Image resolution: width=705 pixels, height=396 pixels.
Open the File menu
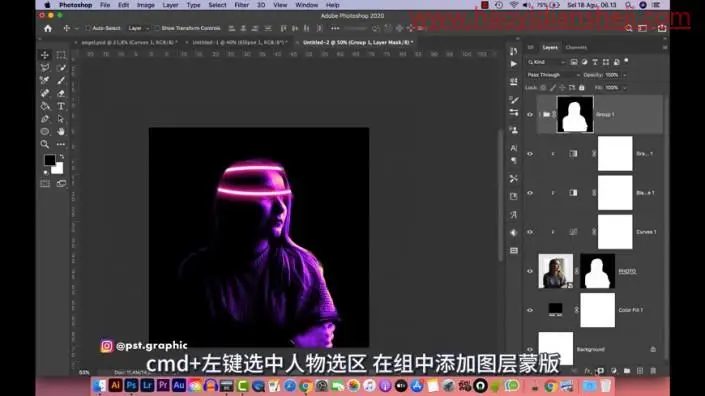tap(105, 5)
